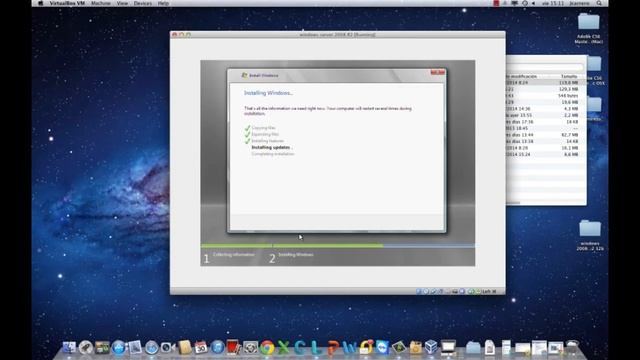The height and width of the screenshot is (360, 640).
Task: Open the Calendar app in the dock
Action: [x=201, y=347]
